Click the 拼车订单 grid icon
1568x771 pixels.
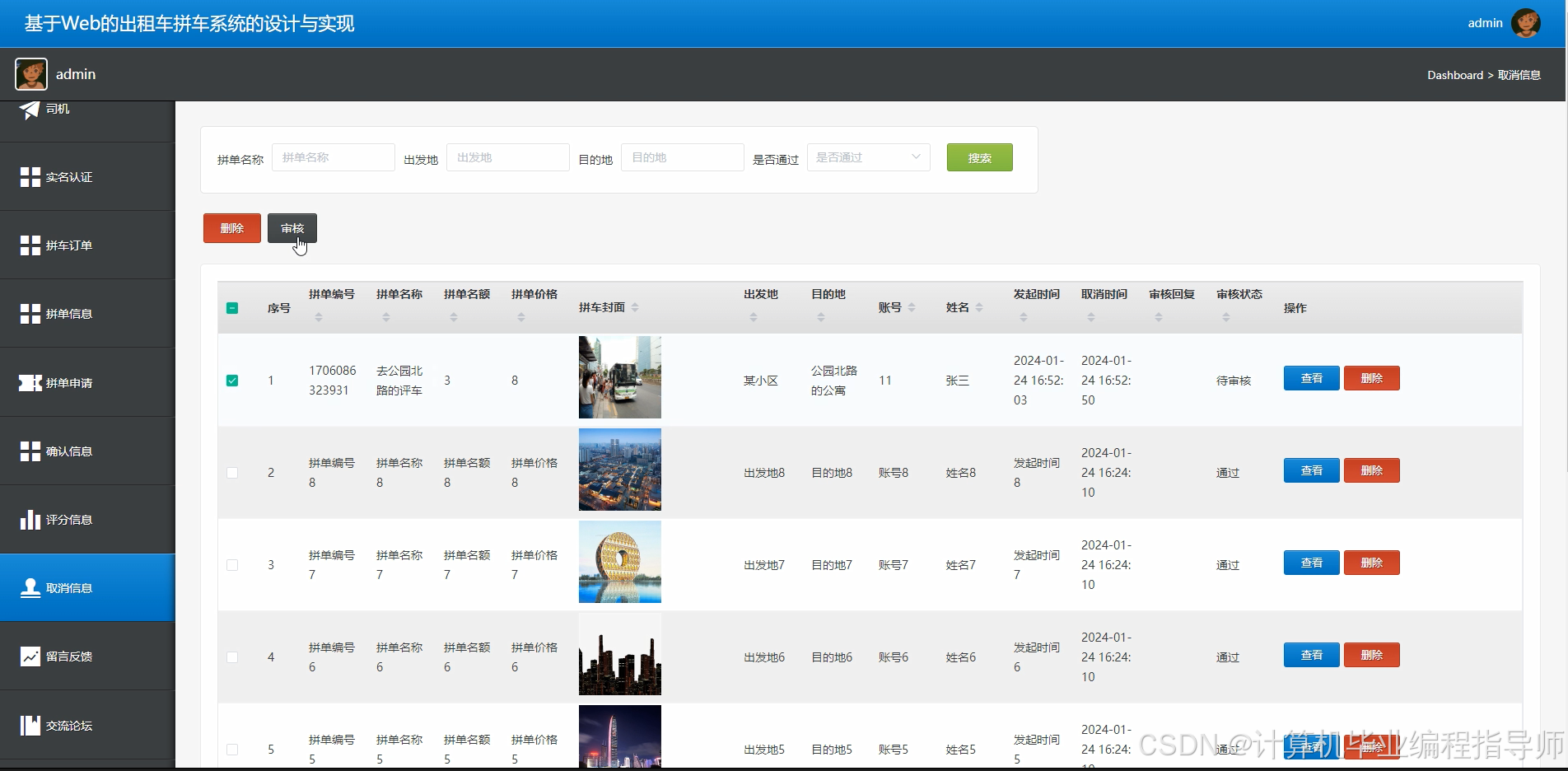pos(30,245)
